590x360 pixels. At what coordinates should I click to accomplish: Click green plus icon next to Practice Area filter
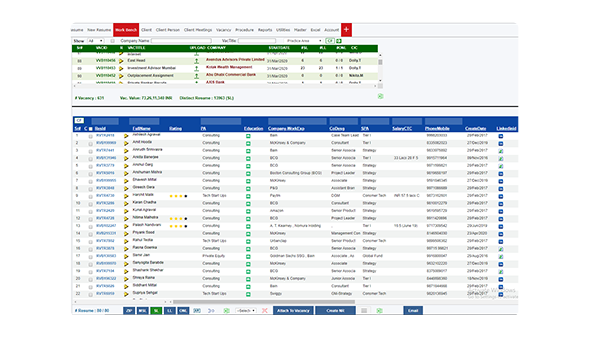pyautogui.click(x=339, y=41)
